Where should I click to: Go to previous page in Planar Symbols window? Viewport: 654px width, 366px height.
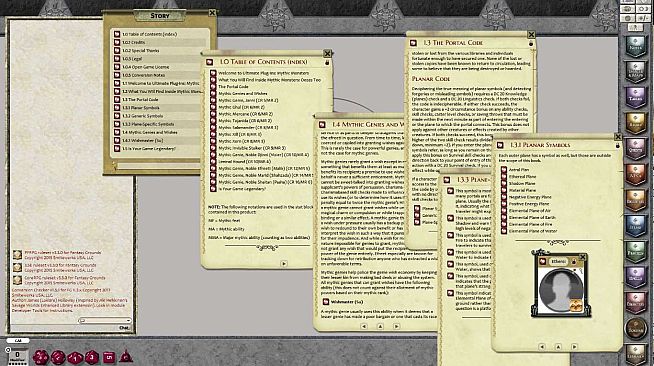pos(541,346)
